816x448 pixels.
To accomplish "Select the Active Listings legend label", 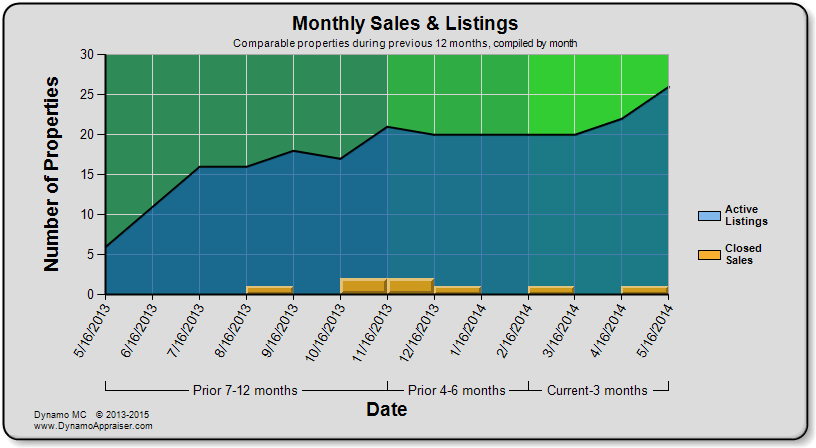I will [746, 215].
